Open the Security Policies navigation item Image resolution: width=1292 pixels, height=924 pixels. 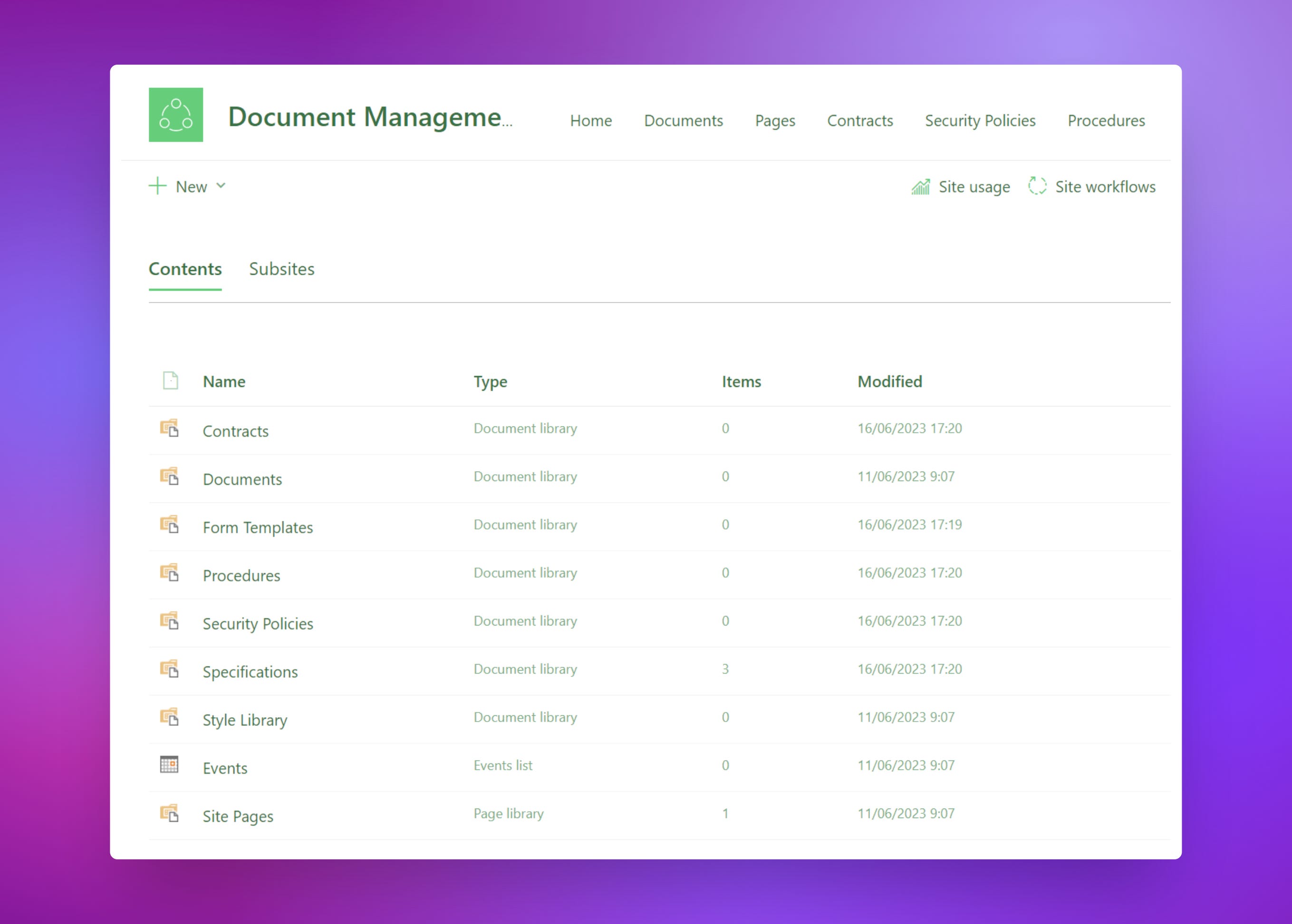pos(980,121)
